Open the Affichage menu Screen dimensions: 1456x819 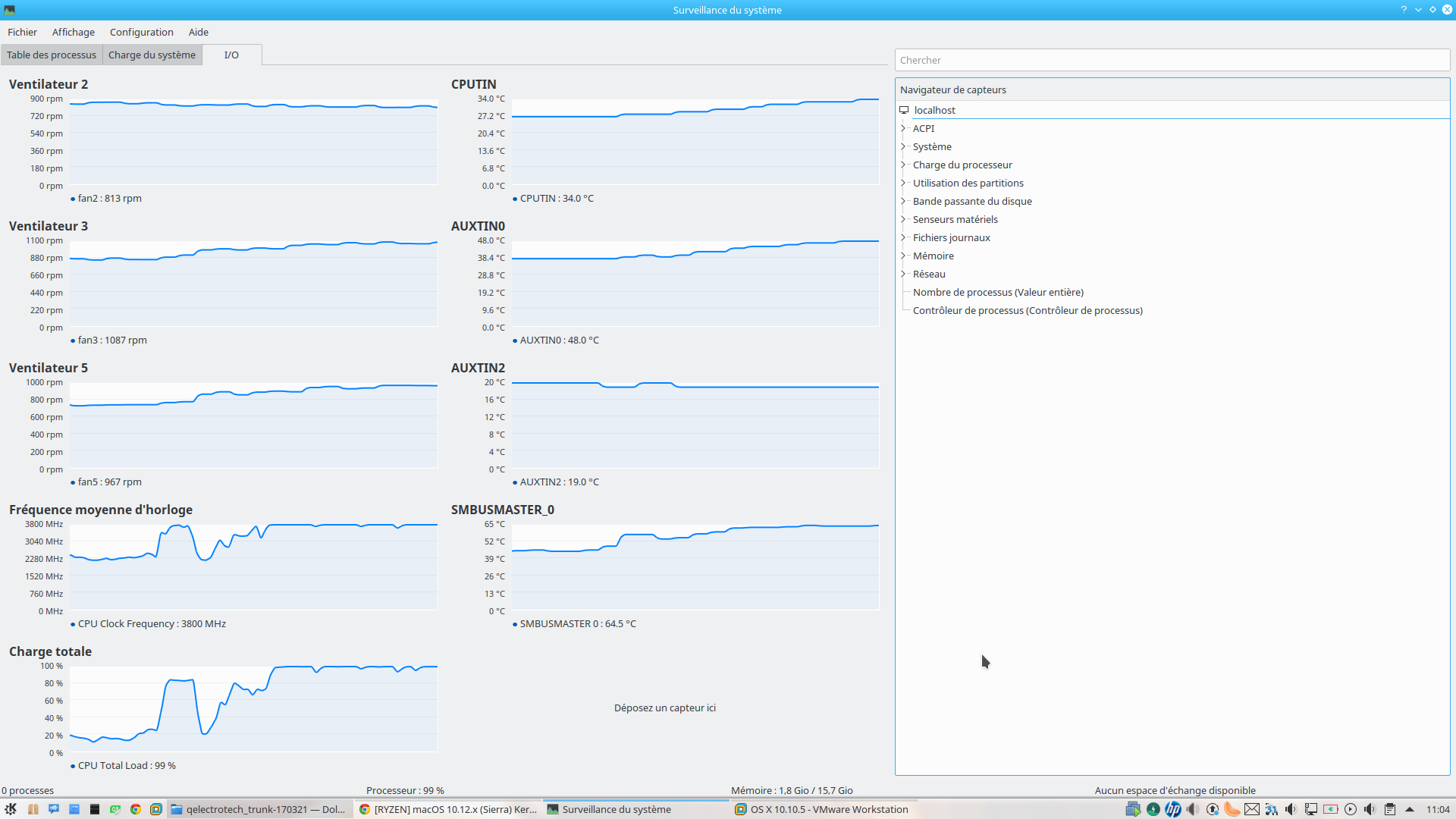coord(74,32)
